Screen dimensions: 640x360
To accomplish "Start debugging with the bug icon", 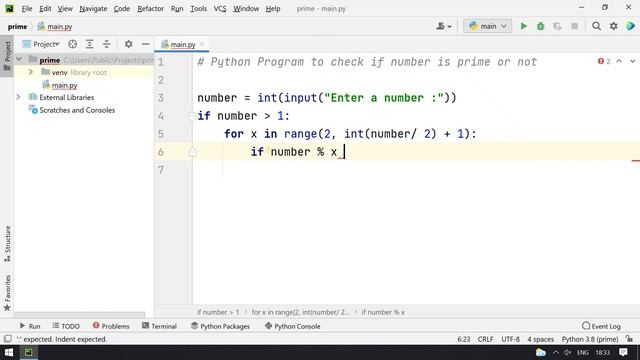I will 540,27.
